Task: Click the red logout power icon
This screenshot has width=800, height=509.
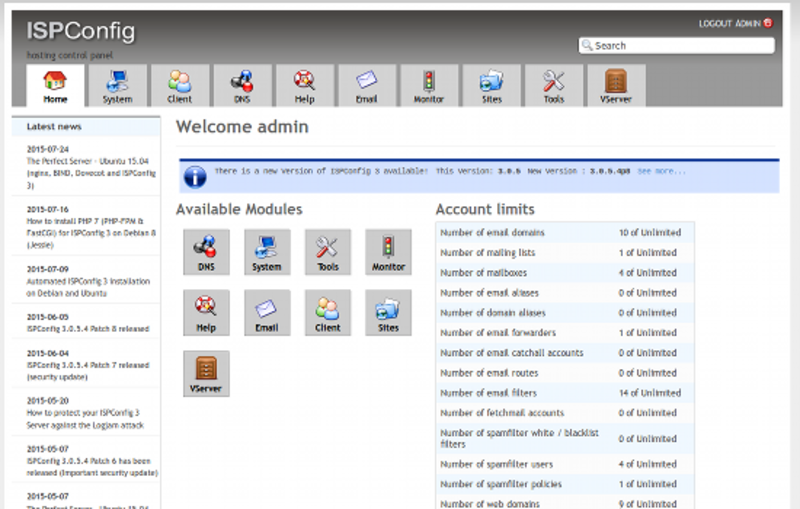Action: coord(768,23)
